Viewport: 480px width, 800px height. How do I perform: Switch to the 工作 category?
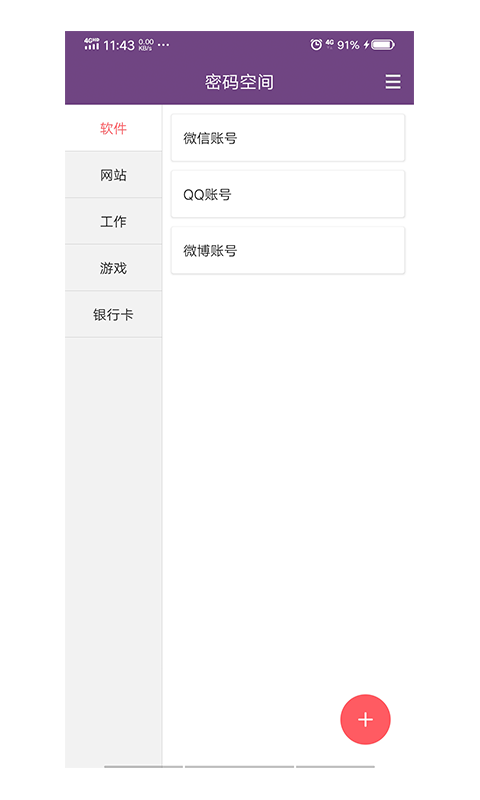(113, 221)
